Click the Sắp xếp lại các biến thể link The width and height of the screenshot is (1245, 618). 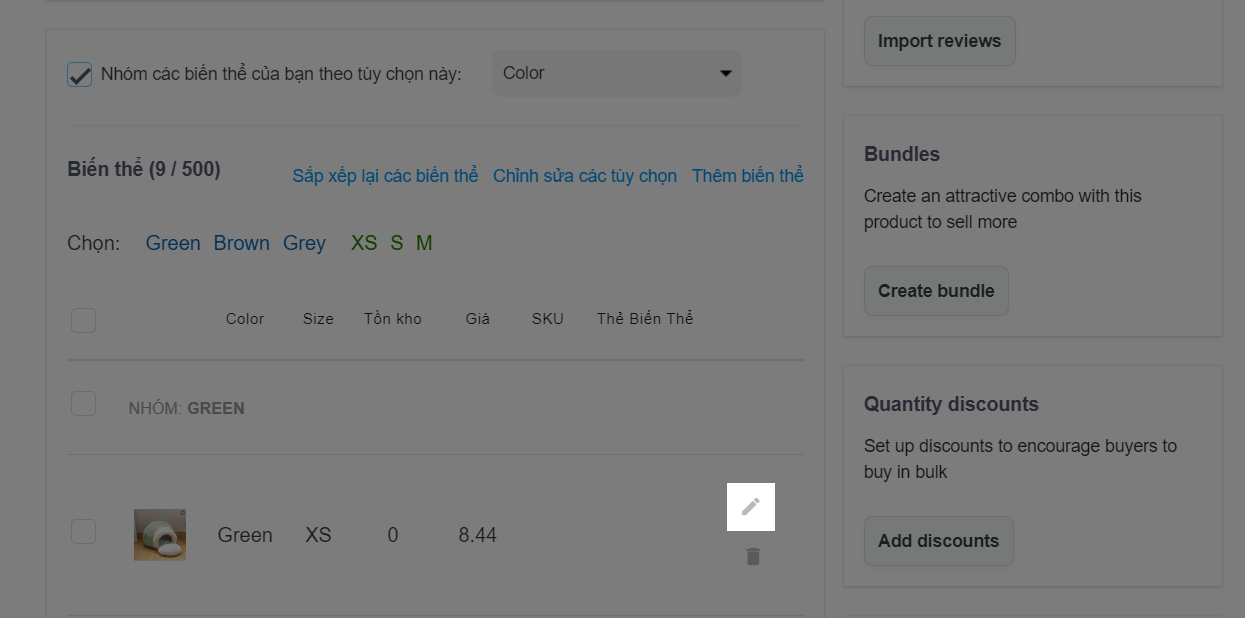(x=385, y=176)
